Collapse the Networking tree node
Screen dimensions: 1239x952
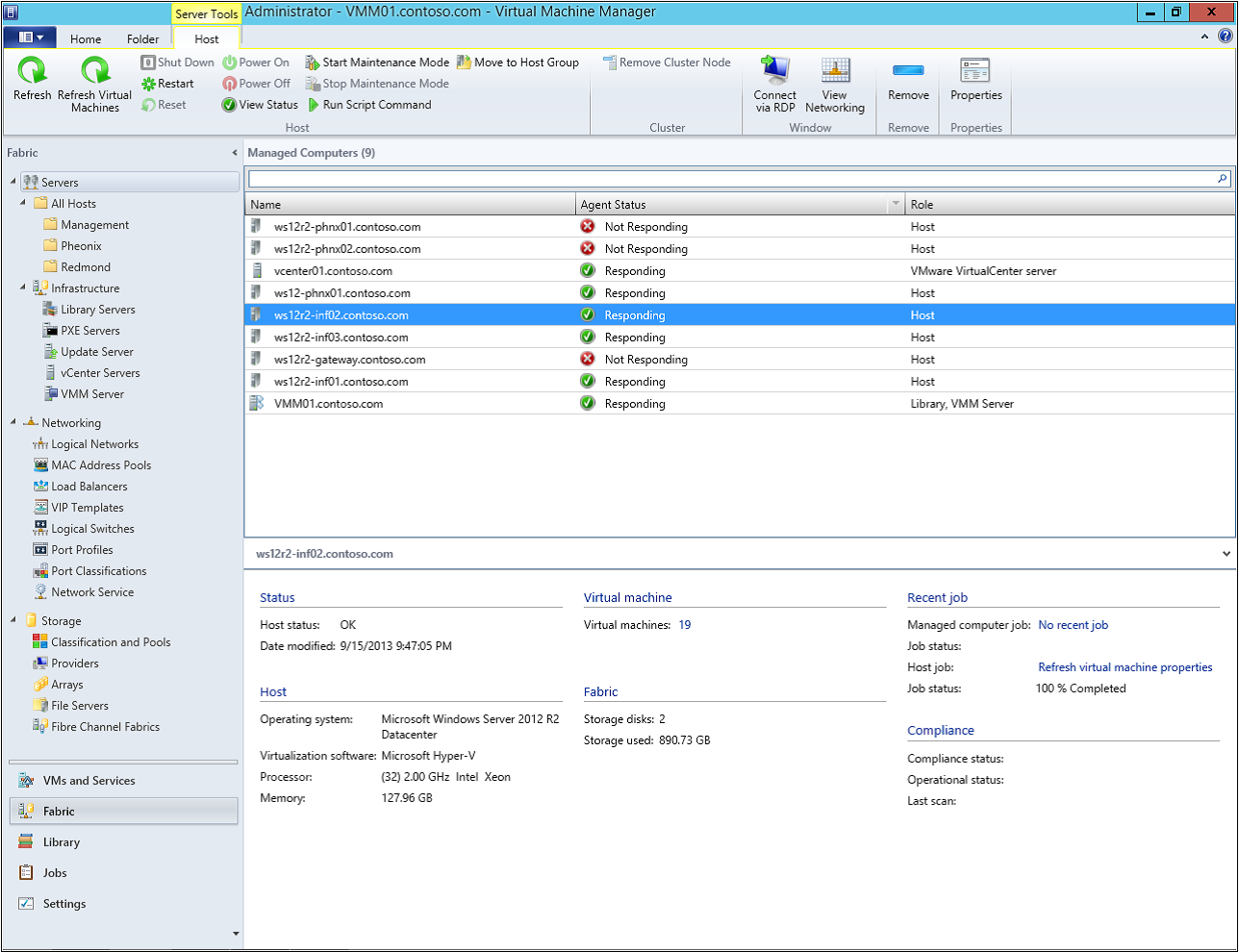[13, 422]
